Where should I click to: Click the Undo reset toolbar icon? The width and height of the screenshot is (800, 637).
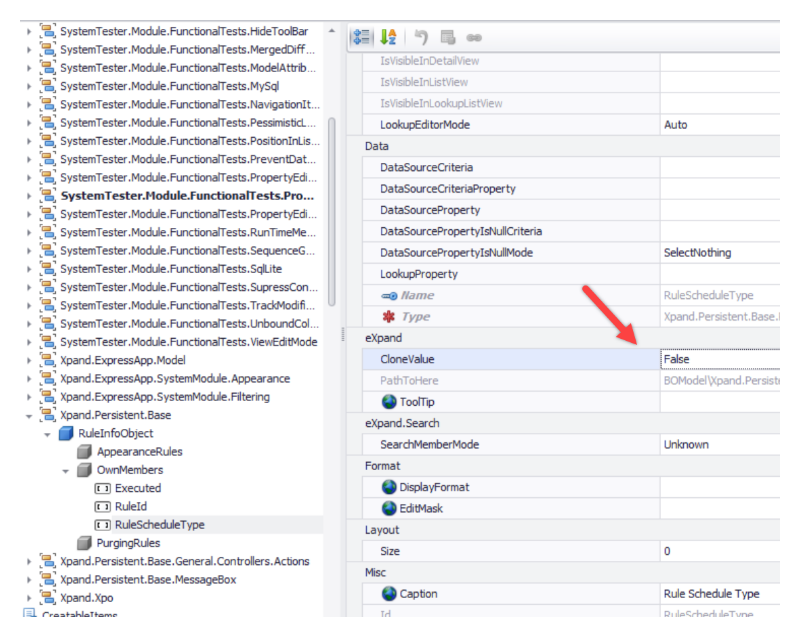click(421, 37)
